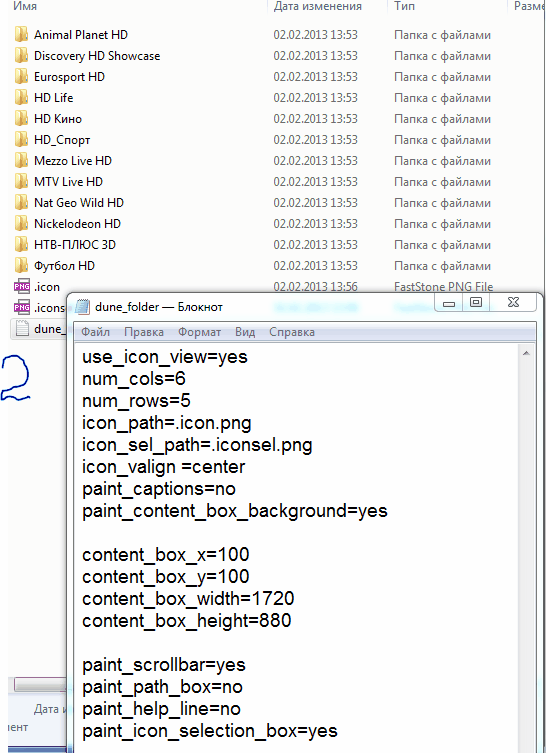Select the dune_folder text file icon

22,328
